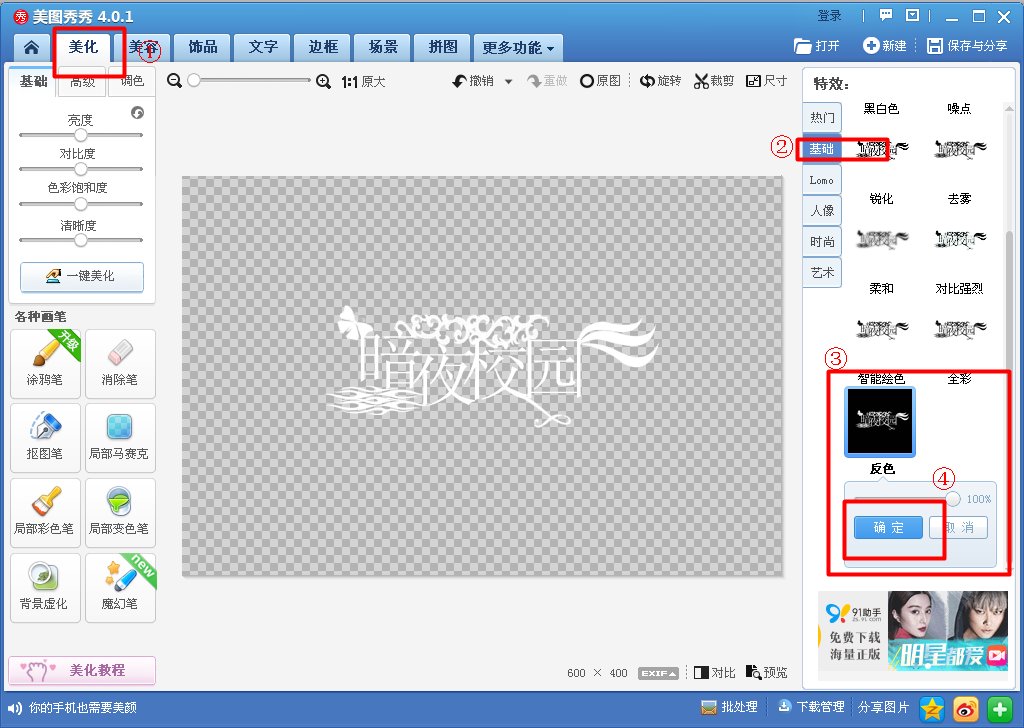The width and height of the screenshot is (1024, 728).
Task: Switch to the 拼图 collage tab
Action: pos(441,47)
